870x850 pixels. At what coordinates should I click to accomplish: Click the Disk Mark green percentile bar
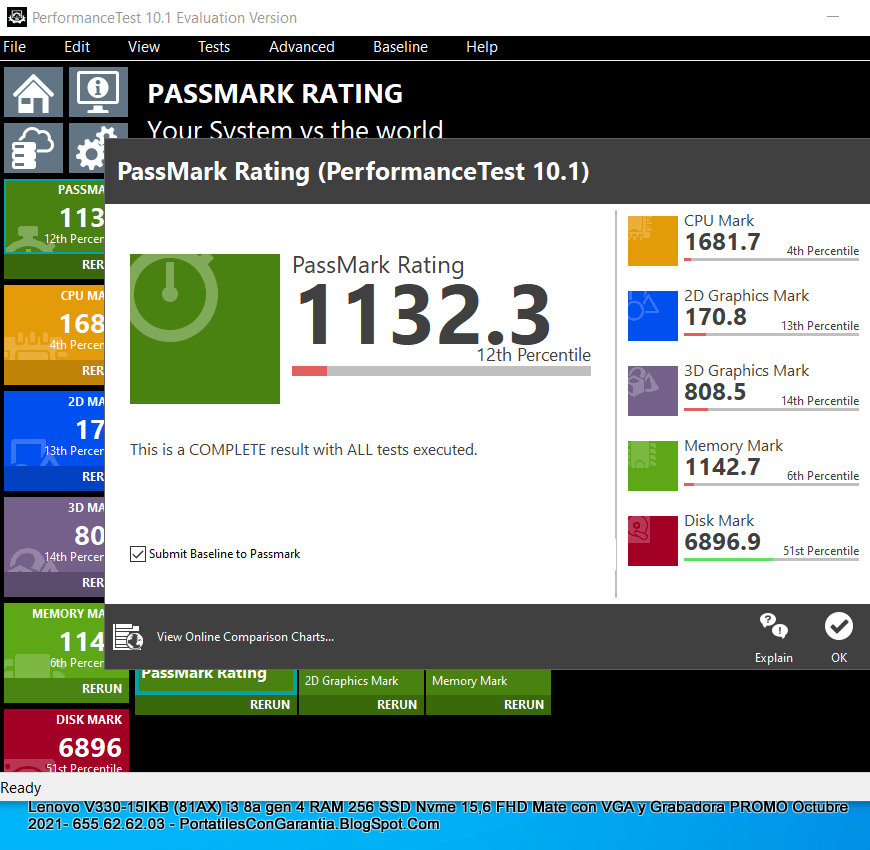(x=771, y=559)
